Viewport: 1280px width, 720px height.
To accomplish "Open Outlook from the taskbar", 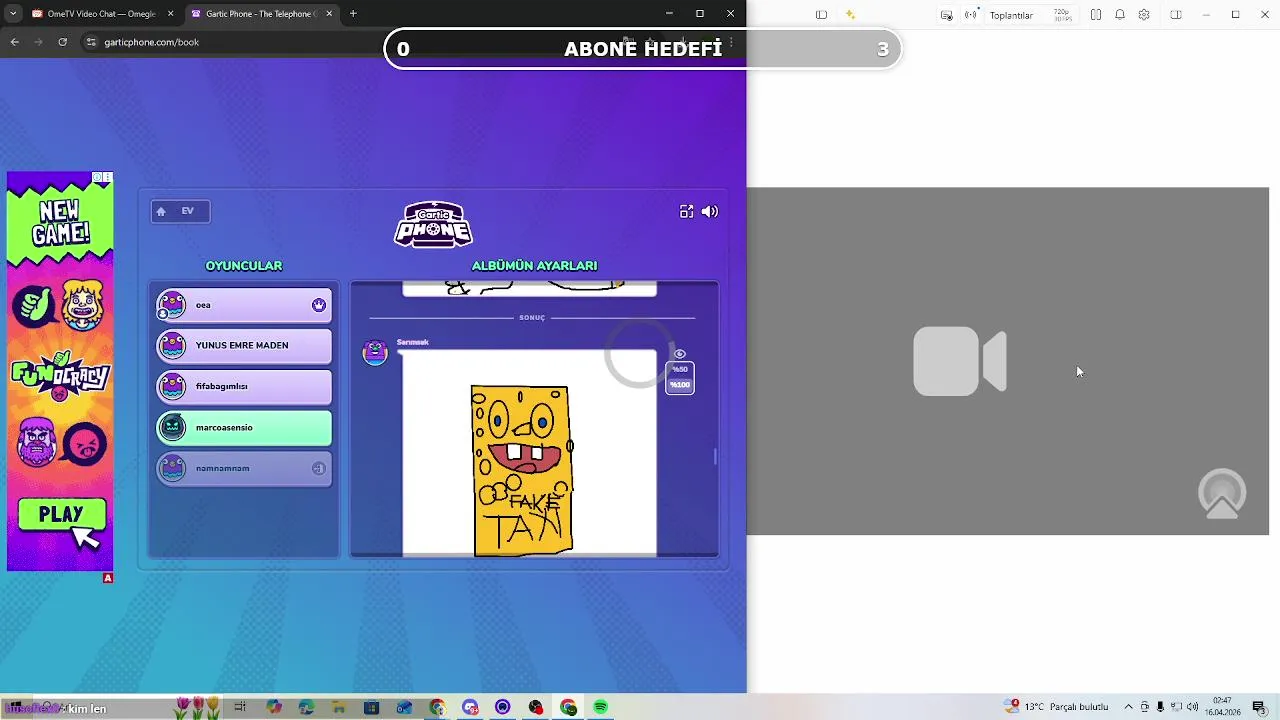I will (404, 707).
